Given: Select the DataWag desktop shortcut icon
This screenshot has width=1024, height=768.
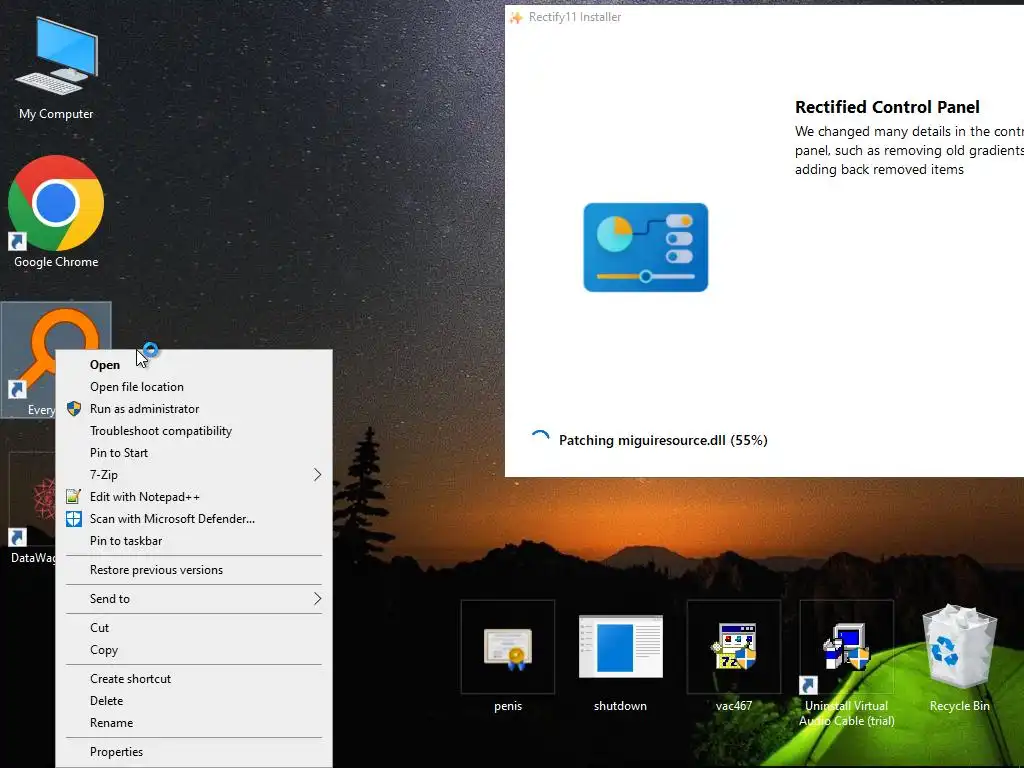Looking at the screenshot, I should click(33, 500).
